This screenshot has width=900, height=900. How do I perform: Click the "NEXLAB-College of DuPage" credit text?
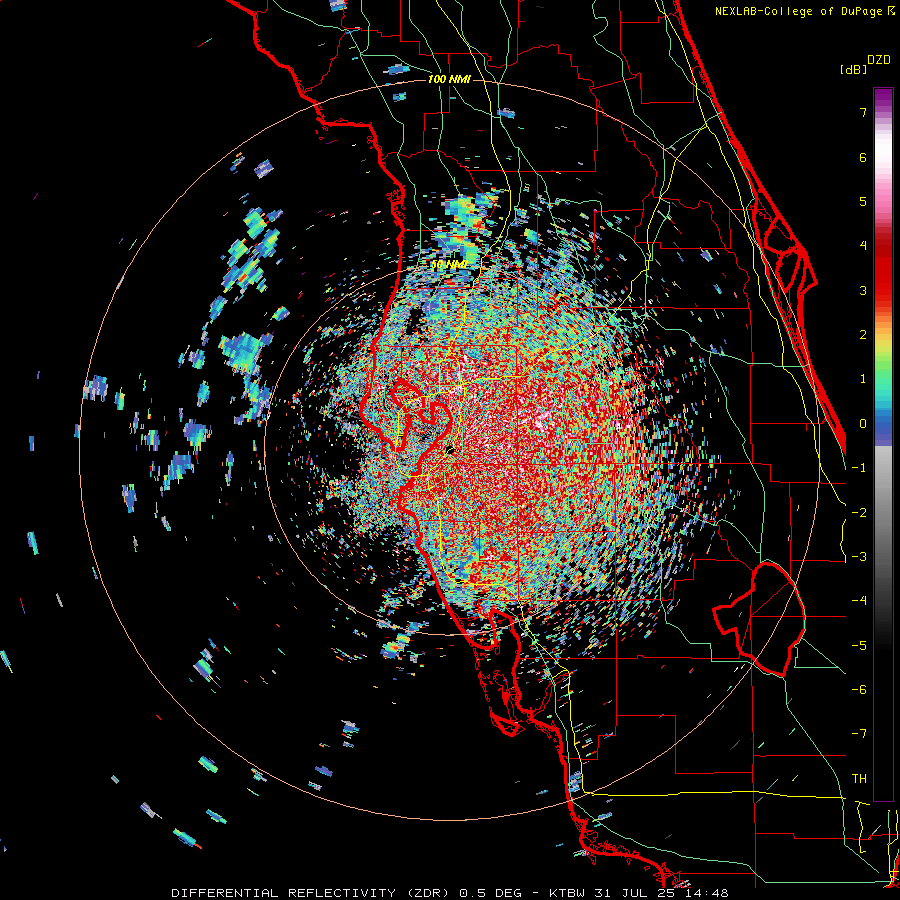pos(799,11)
